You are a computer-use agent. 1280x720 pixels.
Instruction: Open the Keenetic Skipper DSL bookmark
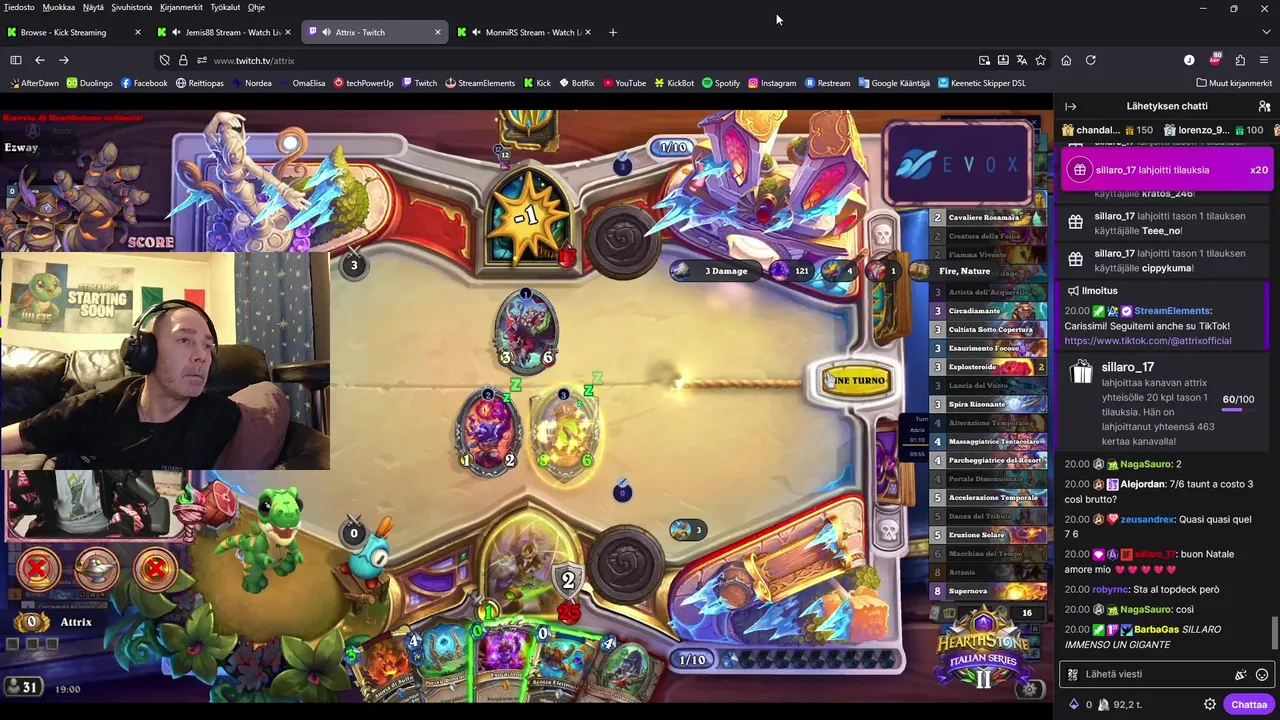pos(982,83)
